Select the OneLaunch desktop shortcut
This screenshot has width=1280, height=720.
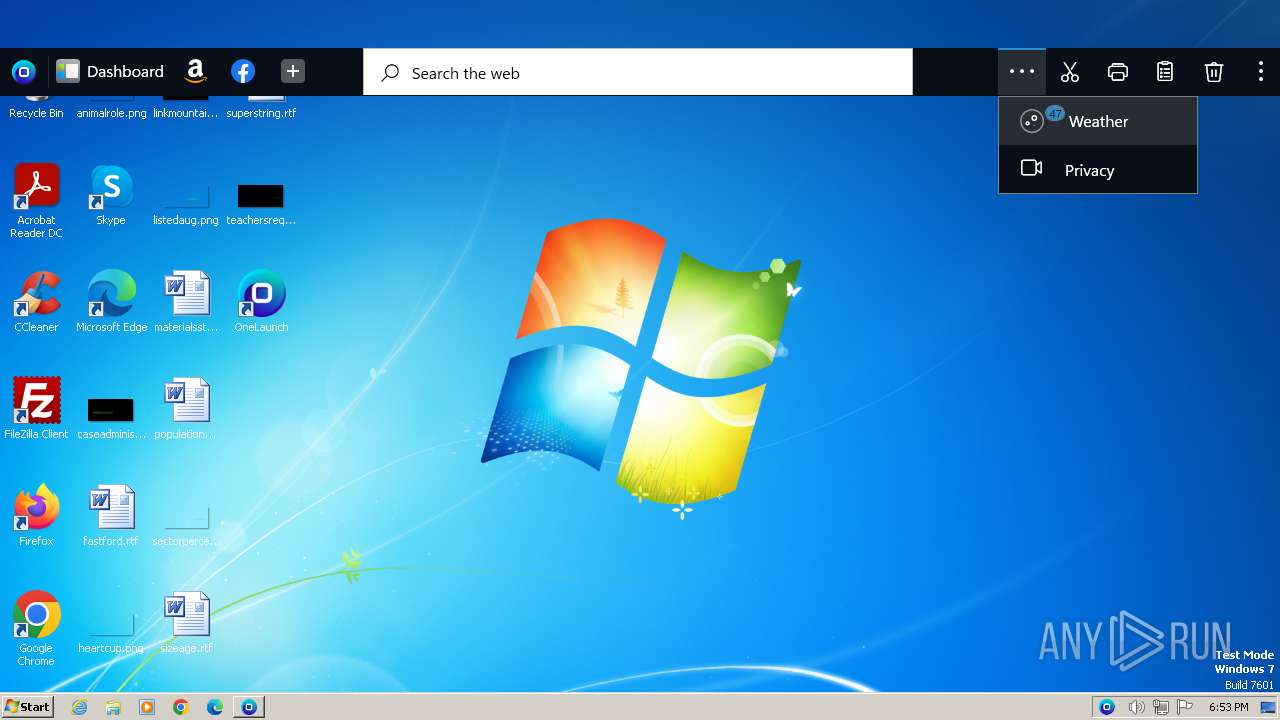pos(261,301)
